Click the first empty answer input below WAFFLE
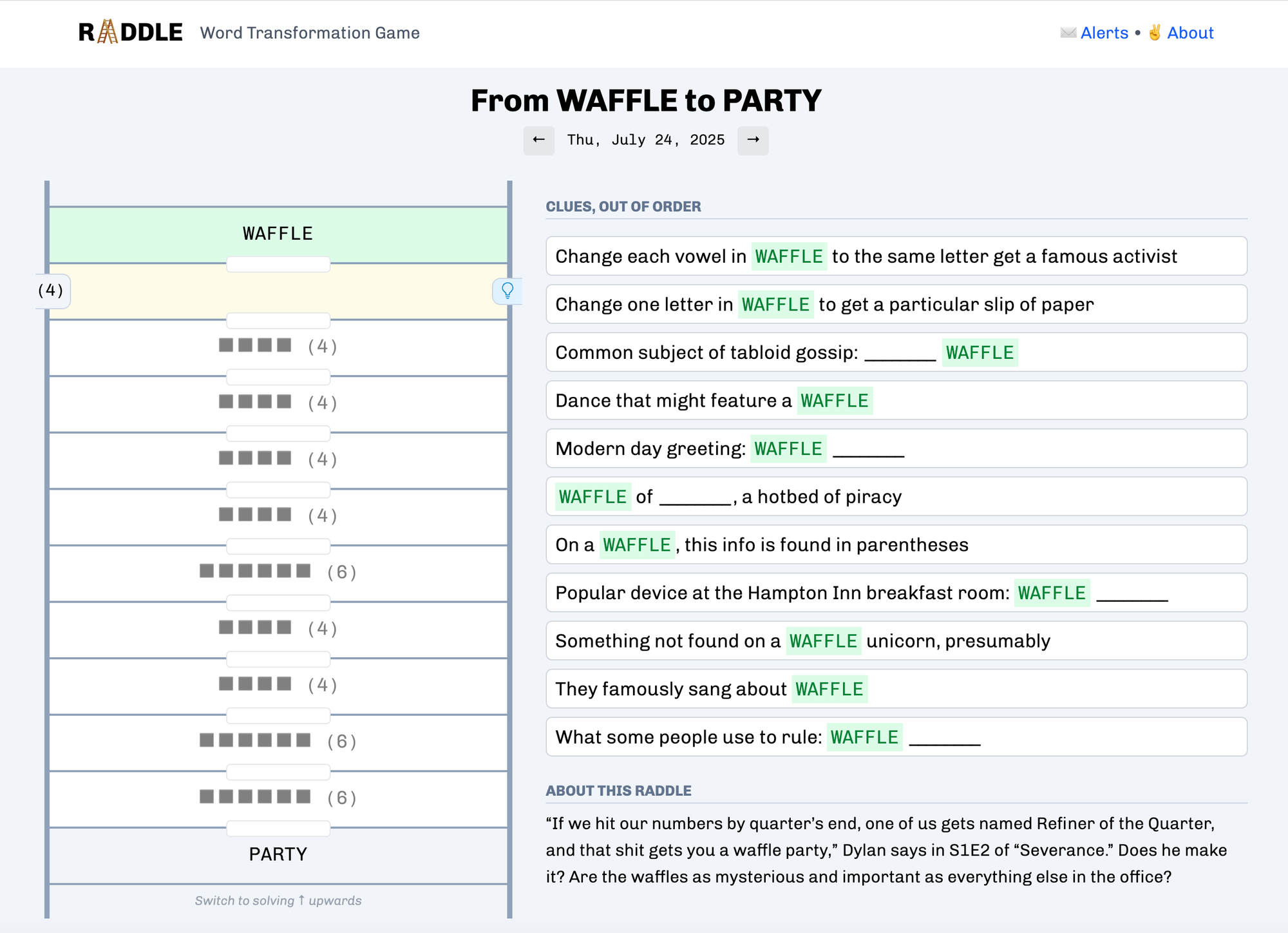This screenshot has height=933, width=1288. [278, 264]
